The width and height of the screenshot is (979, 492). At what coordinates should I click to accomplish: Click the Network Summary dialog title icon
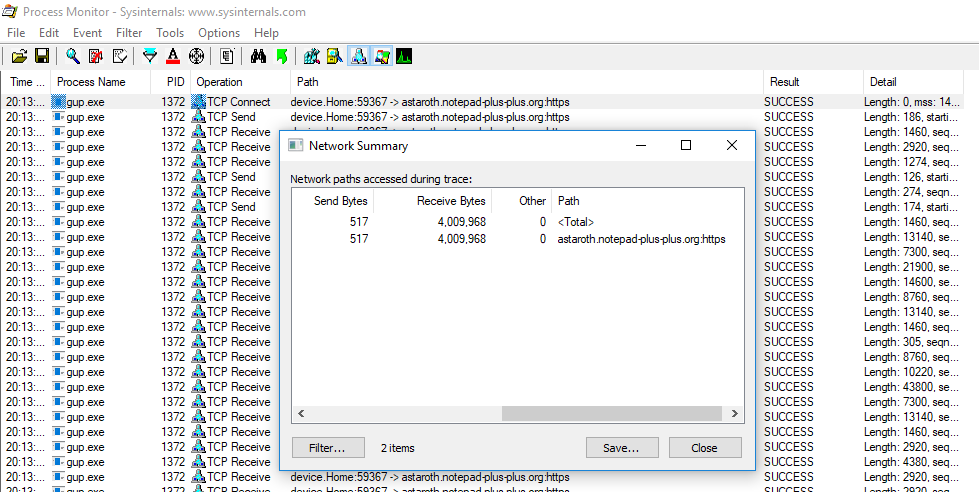[295, 145]
